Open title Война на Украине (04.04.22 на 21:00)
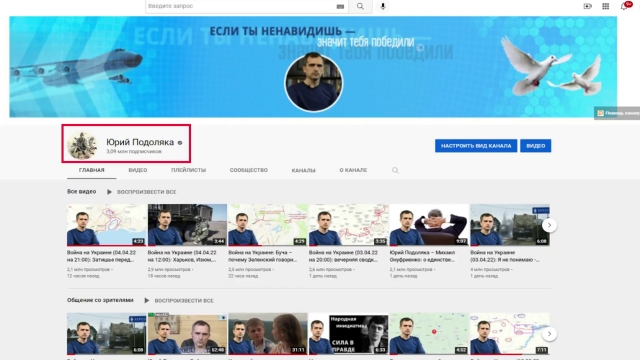 pyautogui.click(x=101, y=256)
